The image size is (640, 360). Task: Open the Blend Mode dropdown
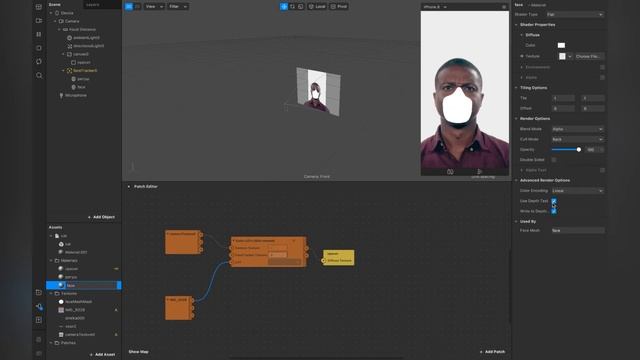(x=577, y=129)
